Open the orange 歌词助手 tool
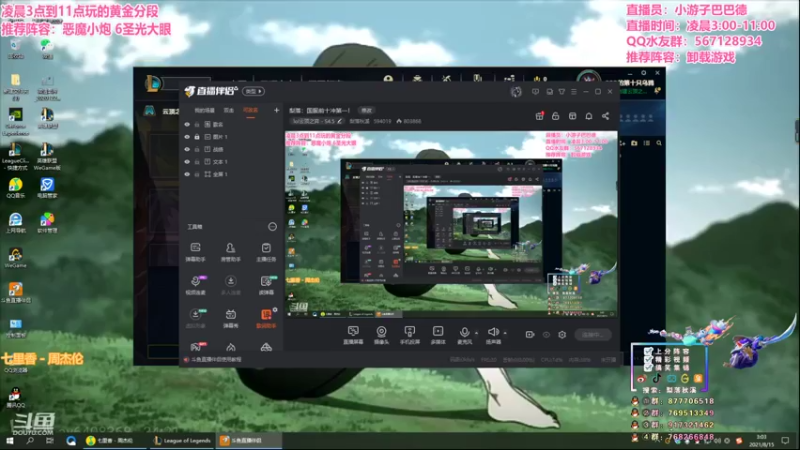 (x=266, y=318)
